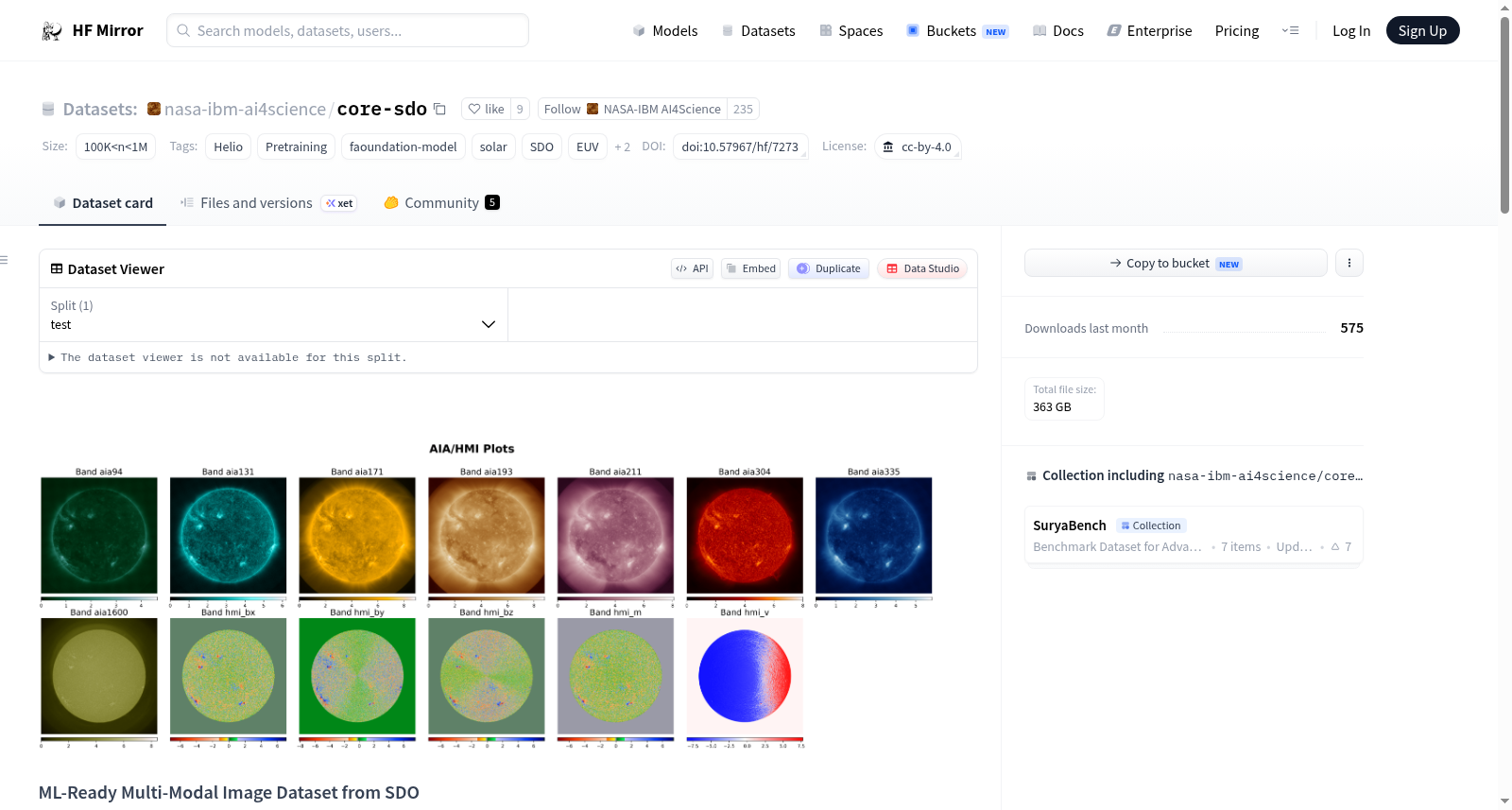Open the Docs page
The width and height of the screenshot is (1512, 810).
click(1057, 31)
